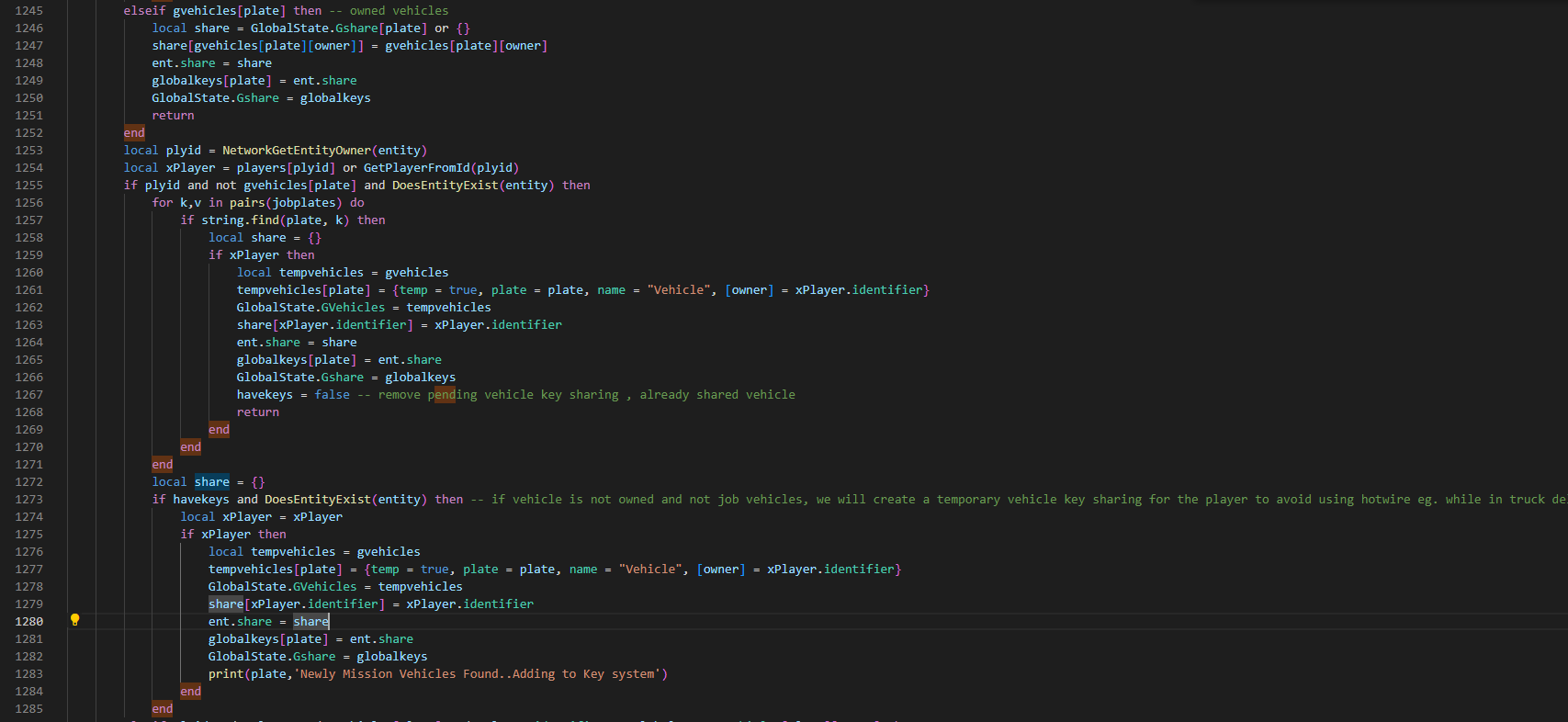
Task: Click 'havekeys' on line 1267
Action: pyautogui.click(x=265, y=395)
